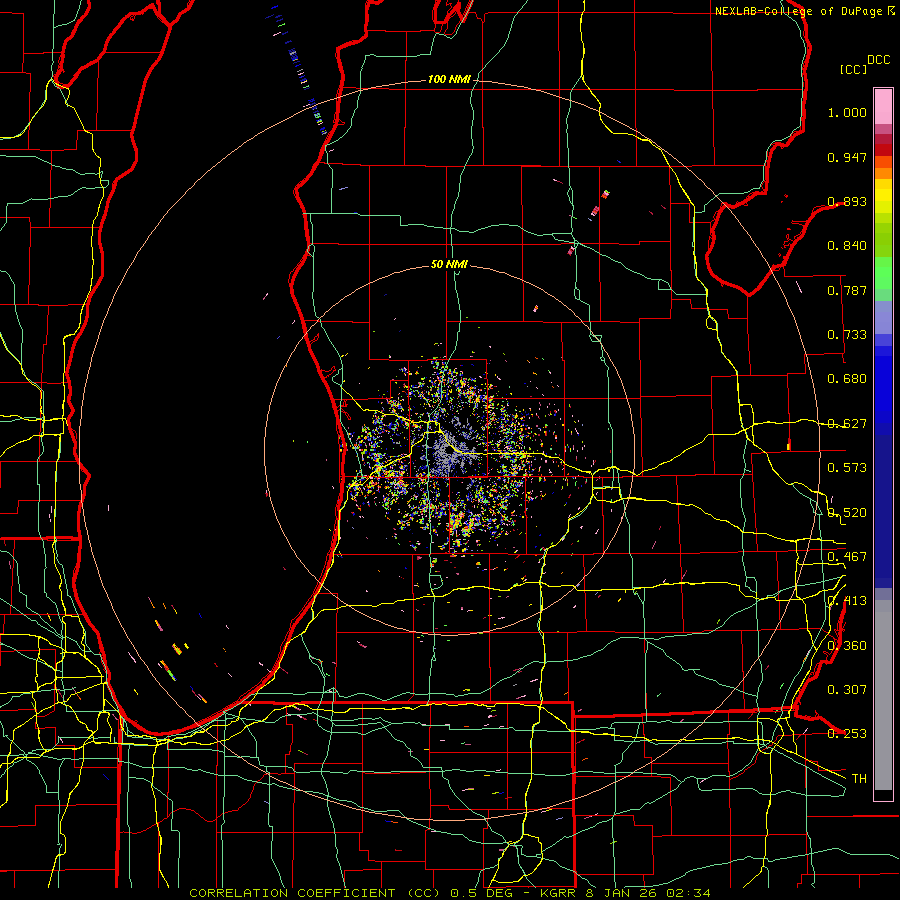This screenshot has width=900, height=900.
Task: Click the 0.253 scale value
Action: [x=847, y=734]
